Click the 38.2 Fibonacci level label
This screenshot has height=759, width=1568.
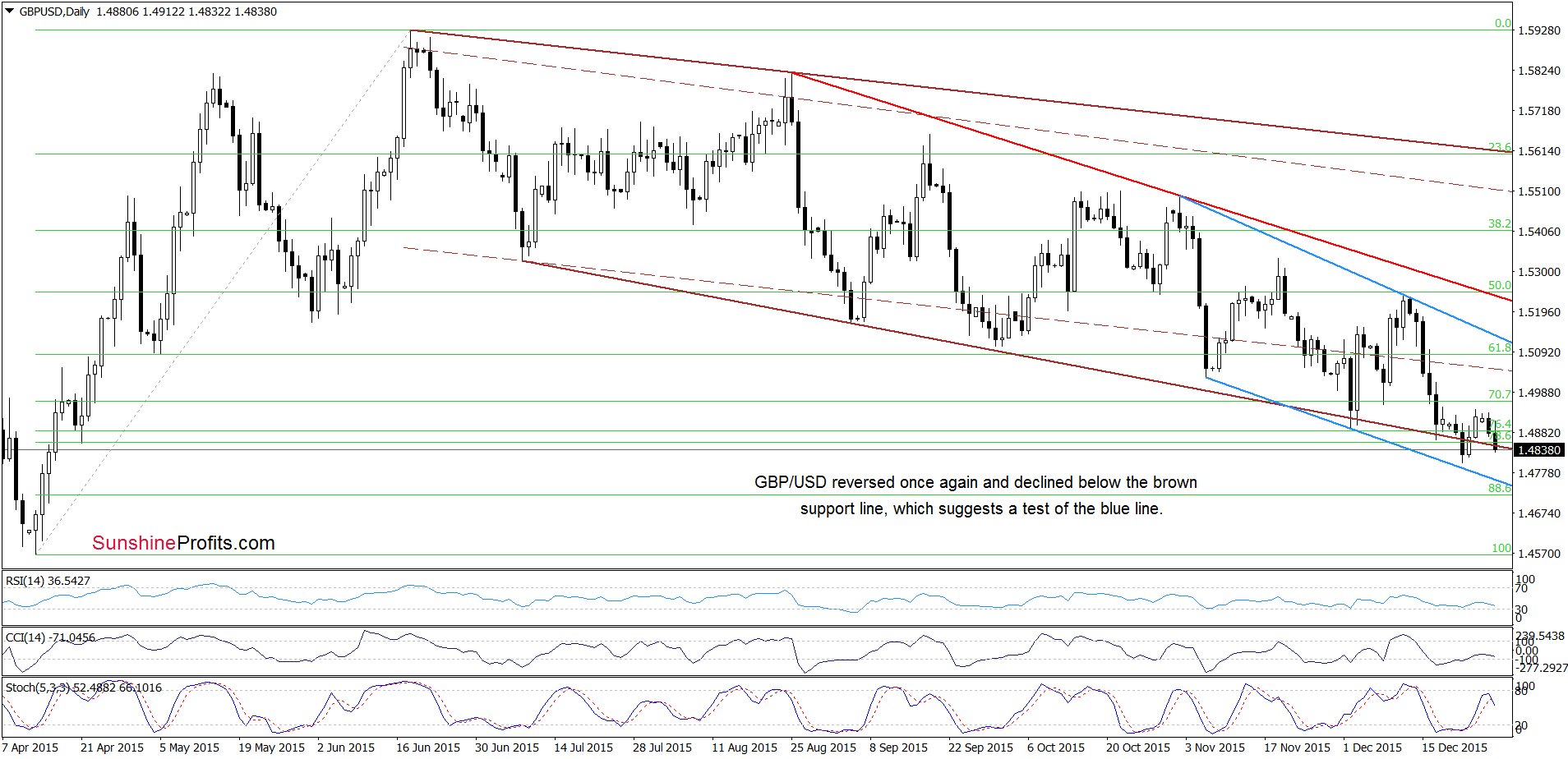(1500, 223)
